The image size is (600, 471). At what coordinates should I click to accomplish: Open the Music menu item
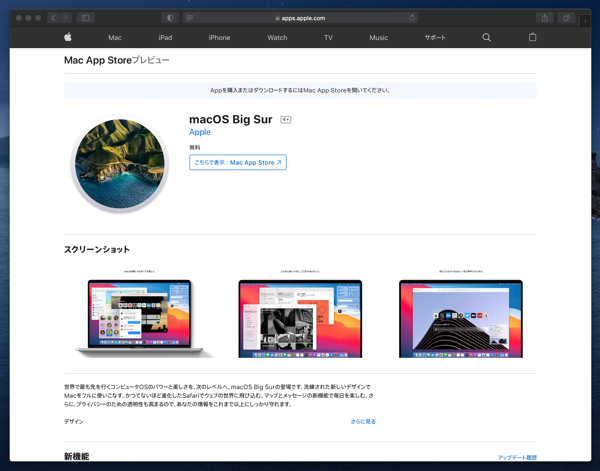(378, 37)
